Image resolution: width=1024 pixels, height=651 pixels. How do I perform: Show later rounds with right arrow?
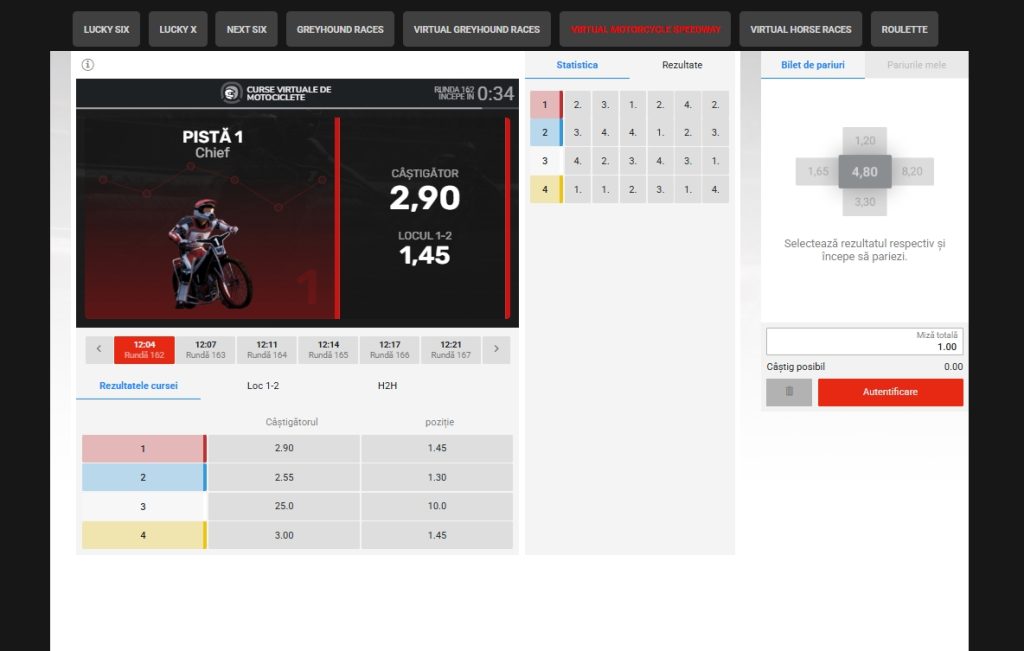[x=496, y=349]
